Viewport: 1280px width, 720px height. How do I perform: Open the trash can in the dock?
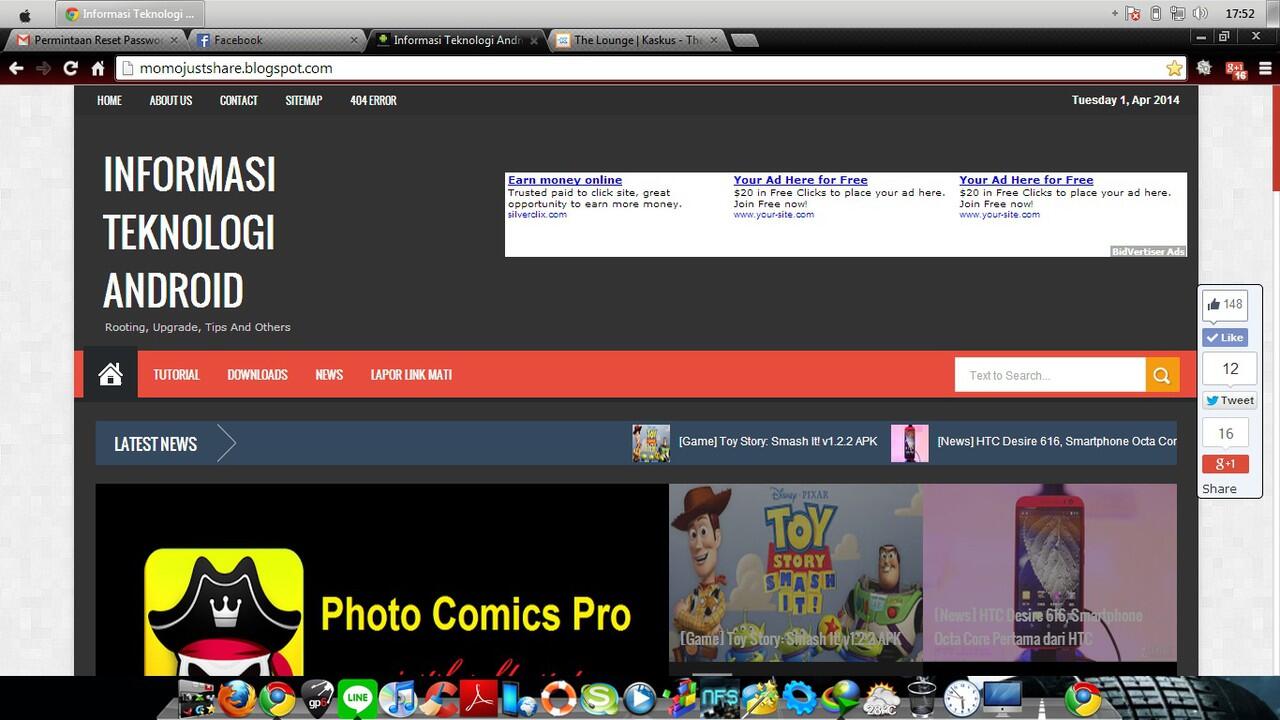(921, 697)
